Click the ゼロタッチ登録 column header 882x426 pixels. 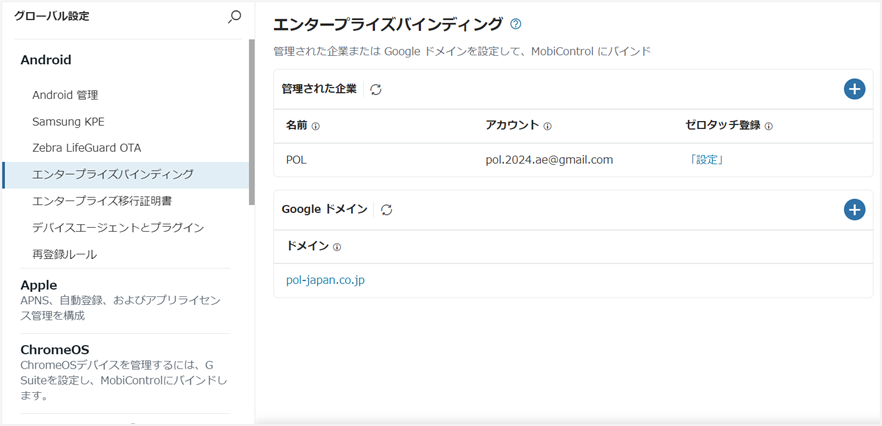[723, 125]
